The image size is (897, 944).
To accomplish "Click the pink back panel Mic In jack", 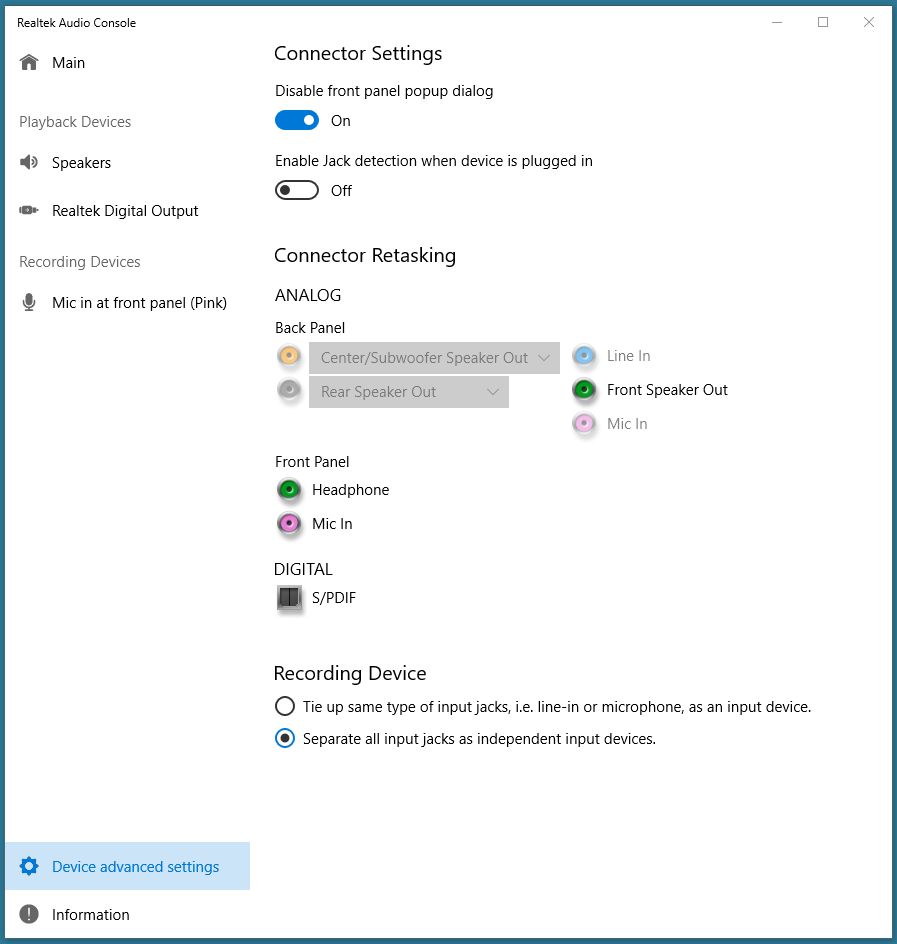I will [584, 423].
